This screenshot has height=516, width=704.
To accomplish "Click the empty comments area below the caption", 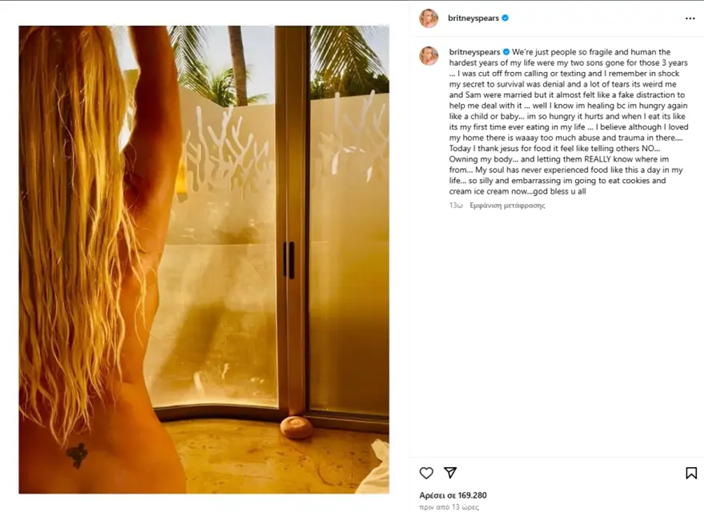I will [x=557, y=332].
